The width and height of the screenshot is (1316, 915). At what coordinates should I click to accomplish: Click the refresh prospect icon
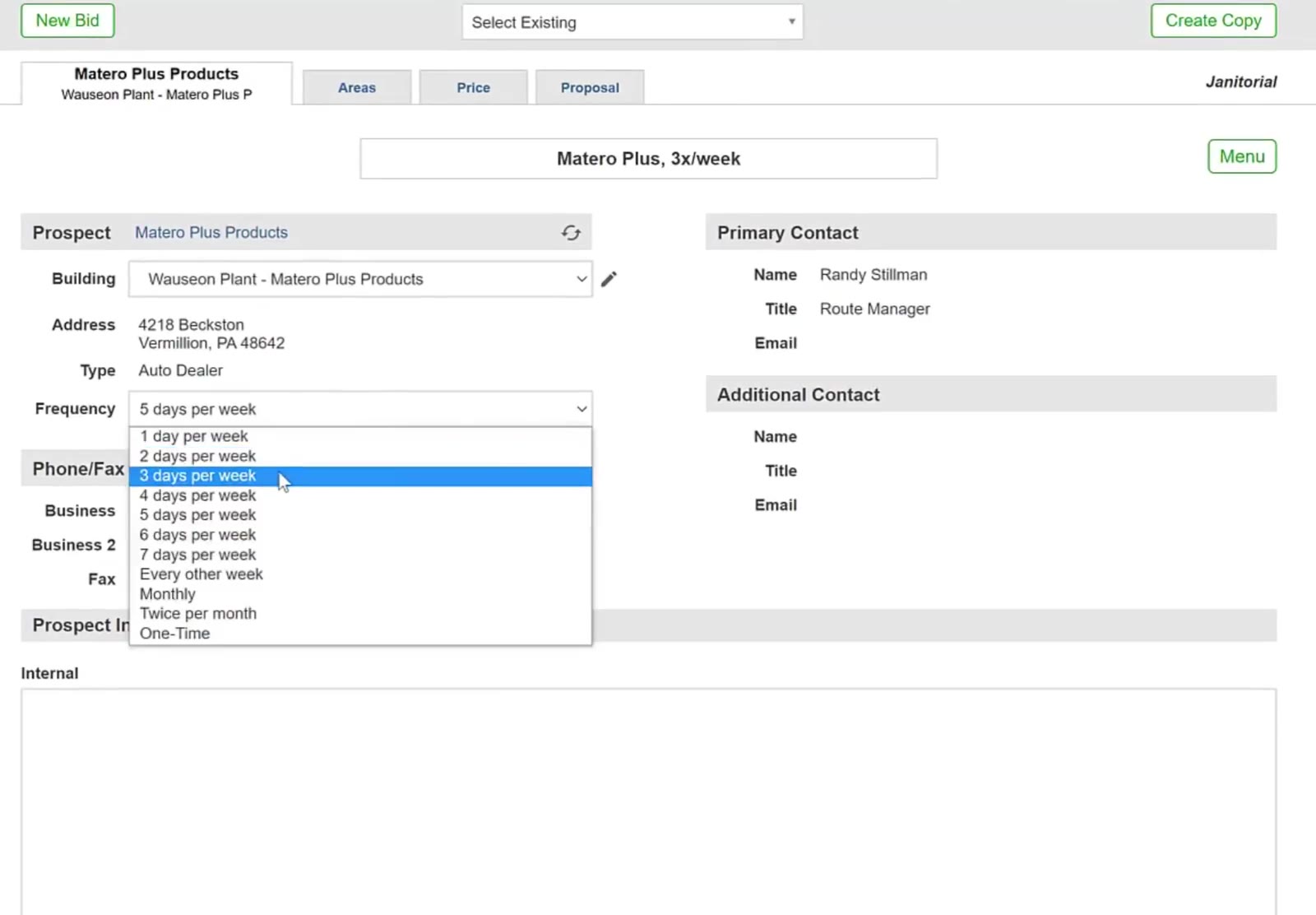click(571, 233)
